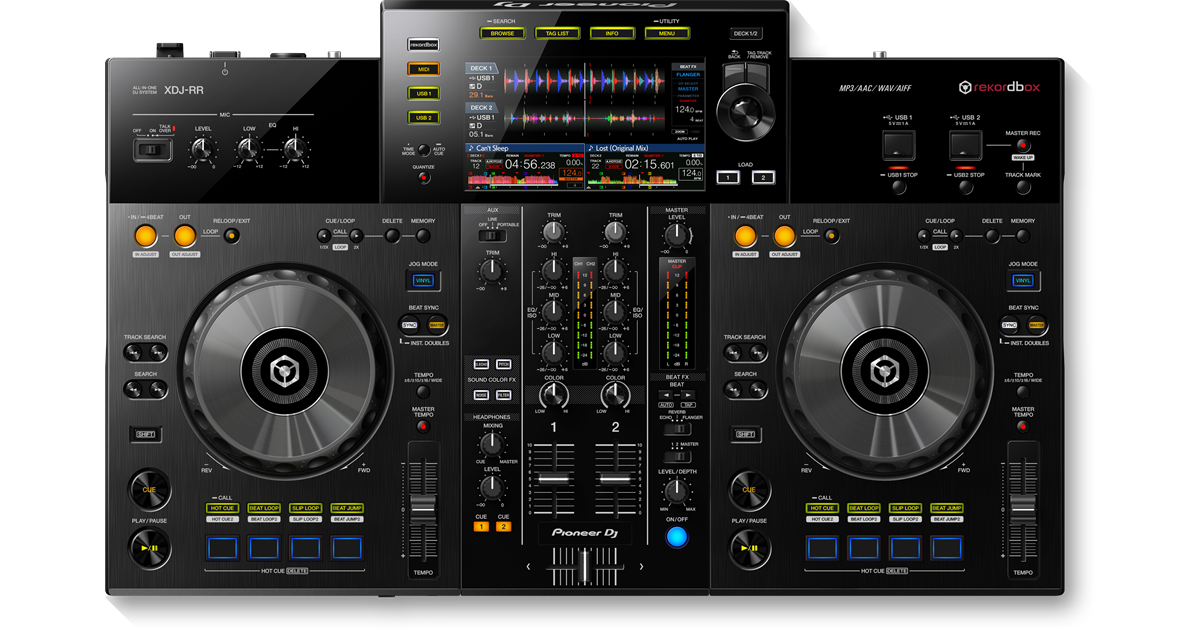Open the TAG LIST screen

pyautogui.click(x=557, y=33)
